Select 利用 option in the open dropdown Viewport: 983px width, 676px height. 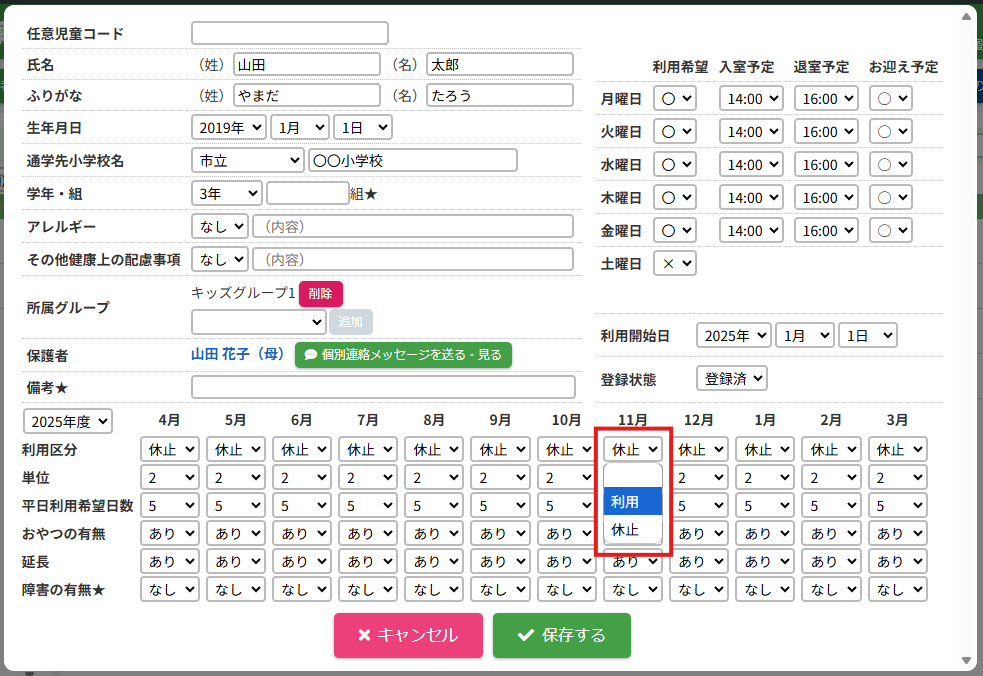[x=632, y=502]
